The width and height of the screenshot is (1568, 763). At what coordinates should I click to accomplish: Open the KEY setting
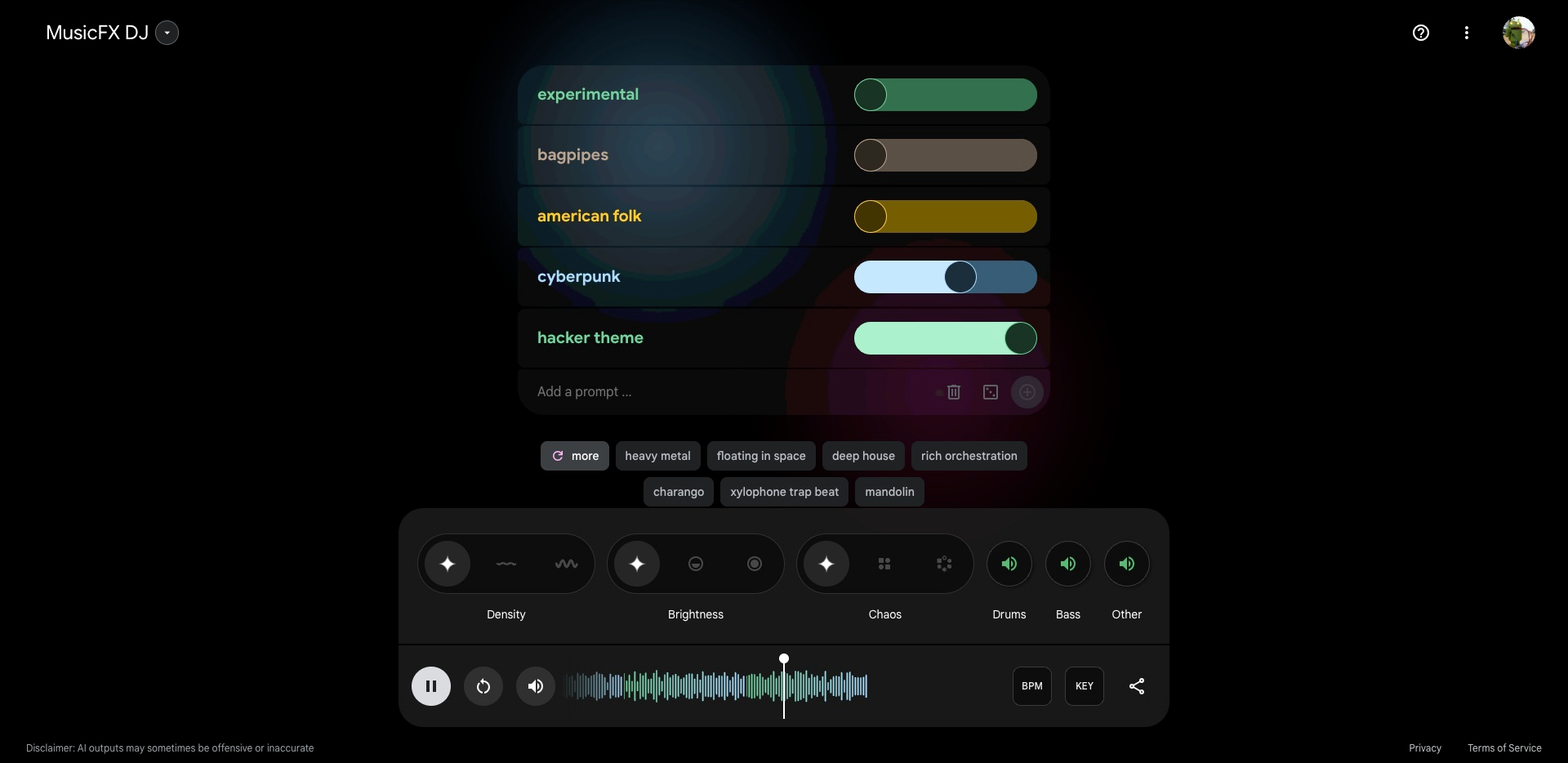point(1085,686)
